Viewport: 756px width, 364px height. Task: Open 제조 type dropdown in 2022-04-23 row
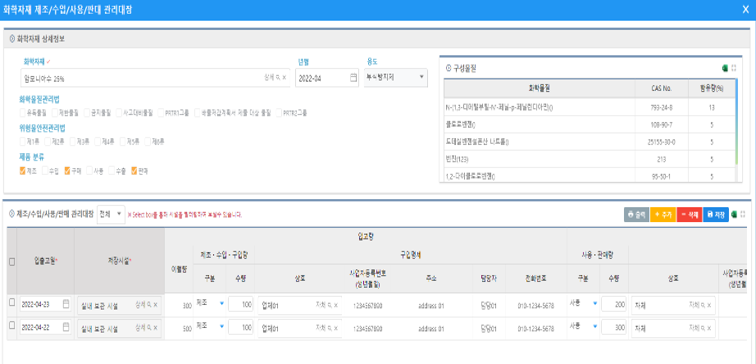(x=210, y=303)
